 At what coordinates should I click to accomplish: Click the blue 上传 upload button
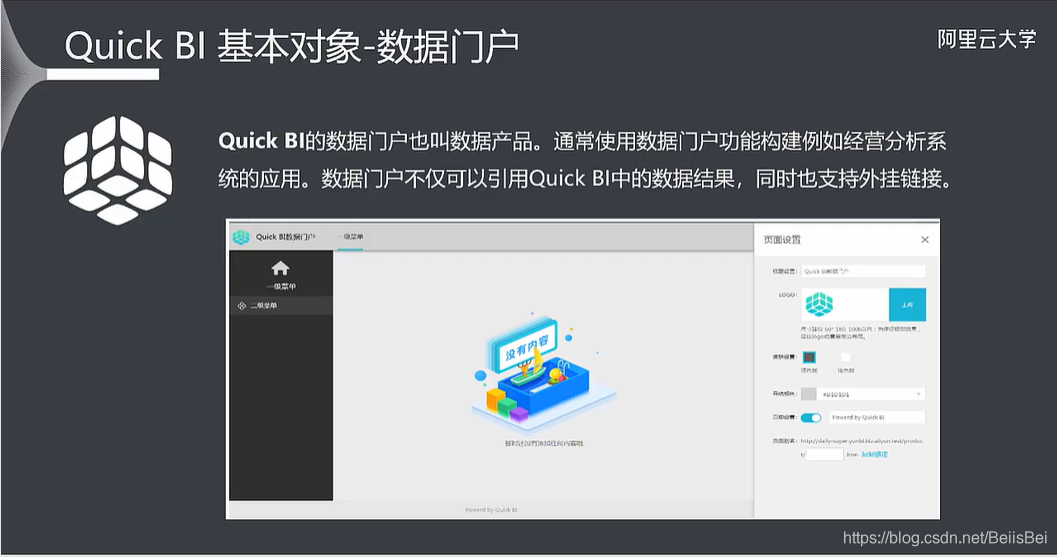click(x=907, y=305)
